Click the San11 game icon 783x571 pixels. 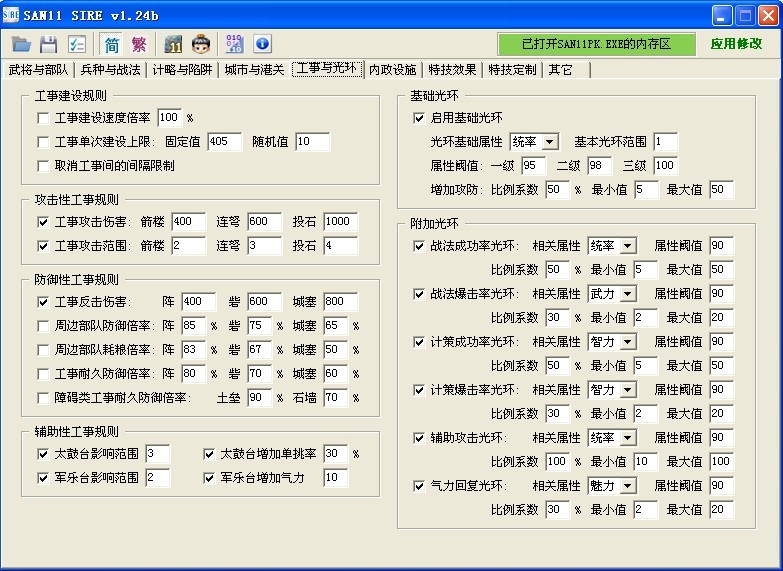pyautogui.click(x=174, y=44)
